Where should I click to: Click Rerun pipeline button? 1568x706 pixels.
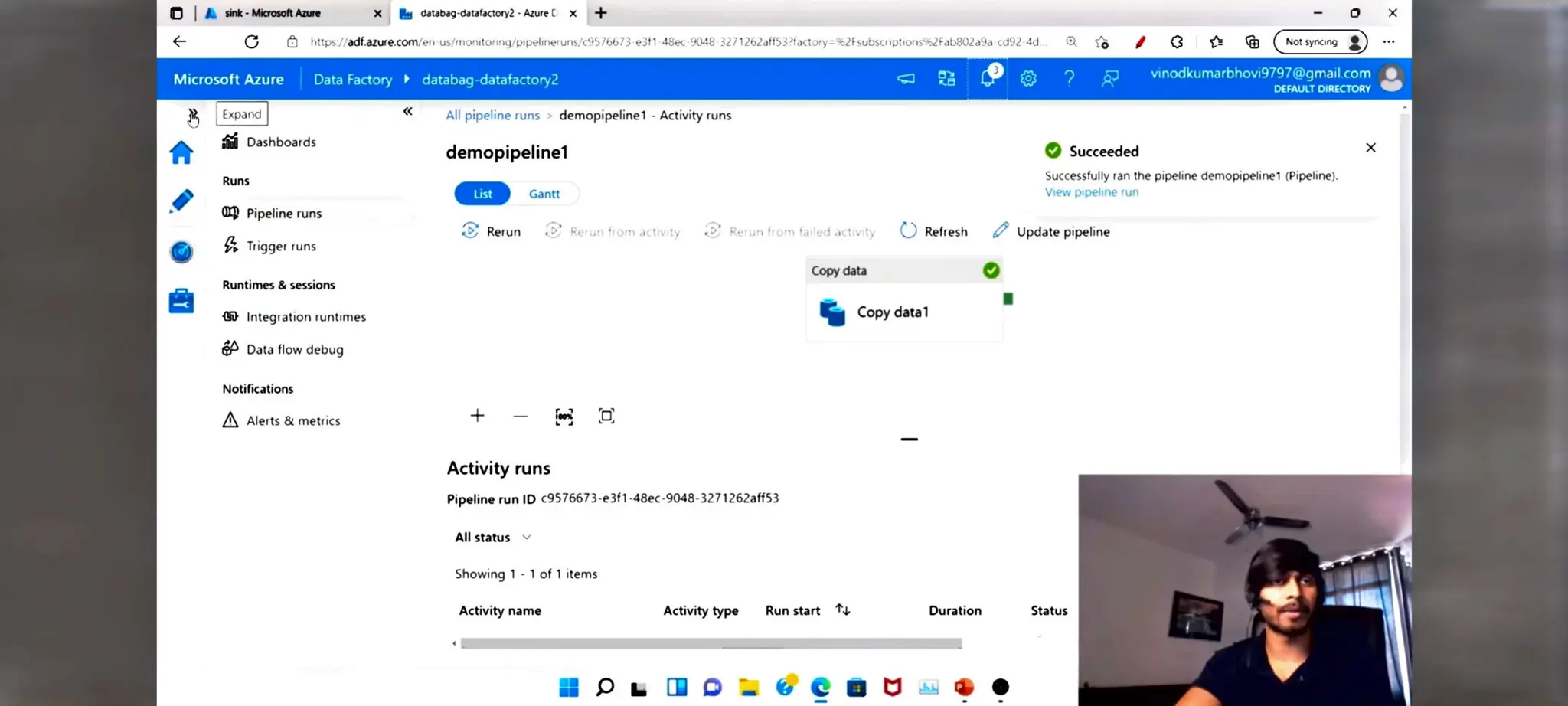pos(491,231)
